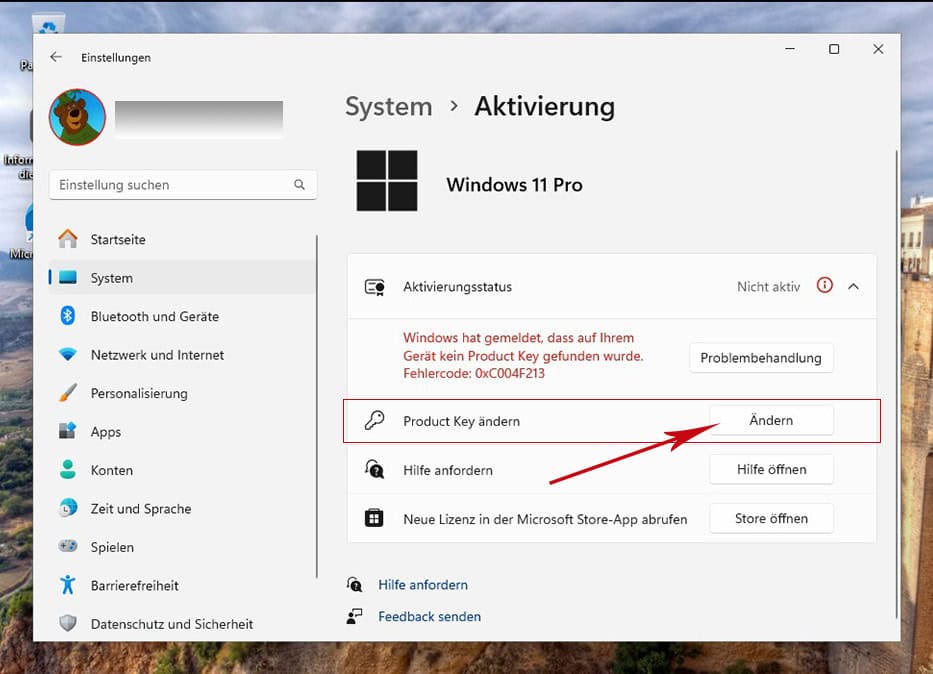Open Konten settings category
The height and width of the screenshot is (674, 933).
(x=111, y=470)
